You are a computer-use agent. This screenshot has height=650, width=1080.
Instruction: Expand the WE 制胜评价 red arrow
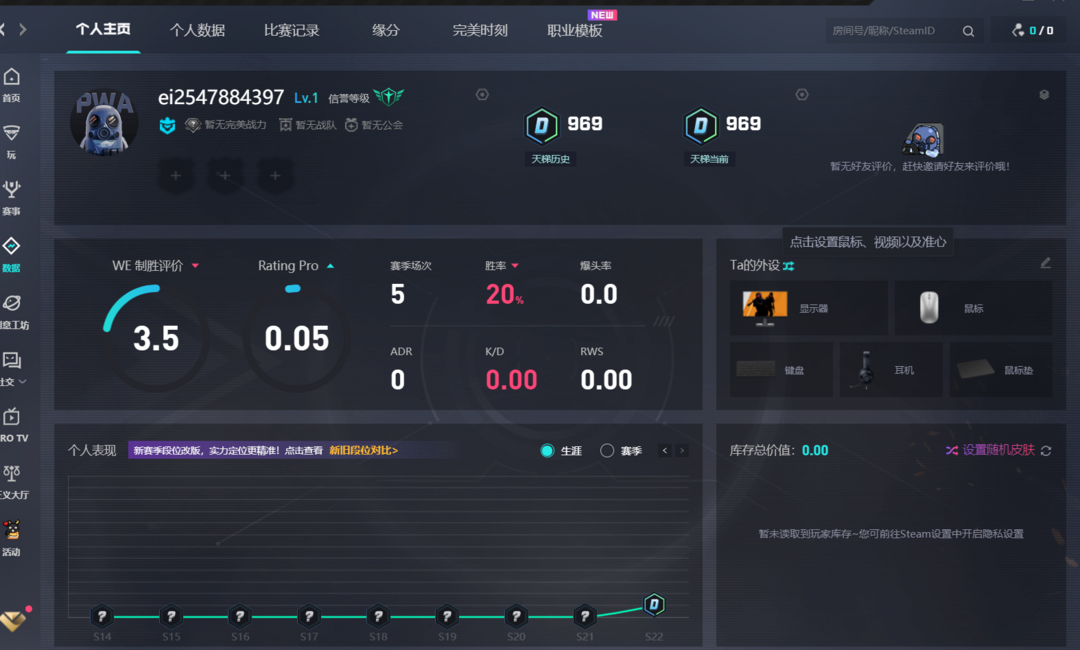tap(196, 266)
